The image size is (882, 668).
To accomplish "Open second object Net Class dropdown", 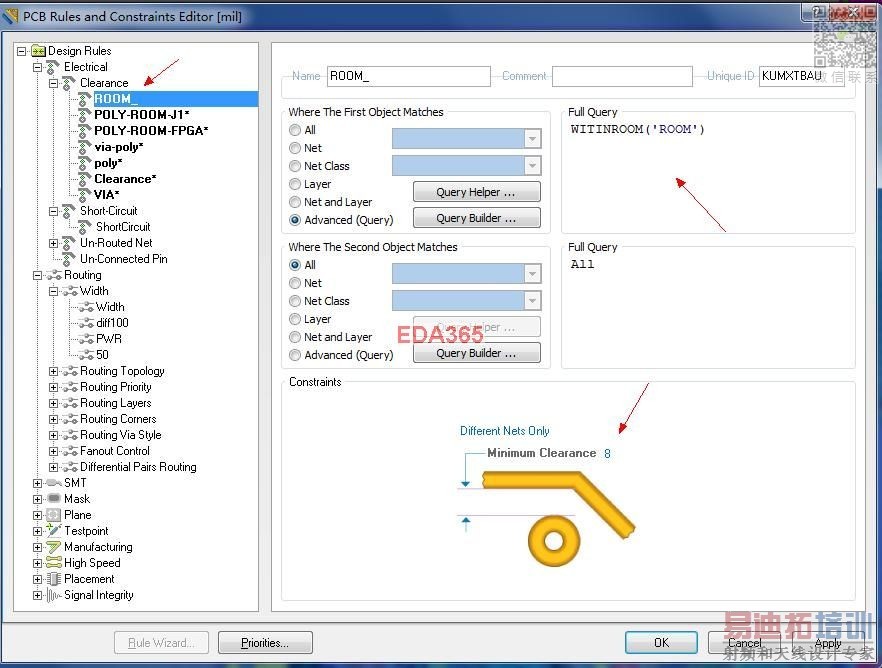I will (532, 301).
